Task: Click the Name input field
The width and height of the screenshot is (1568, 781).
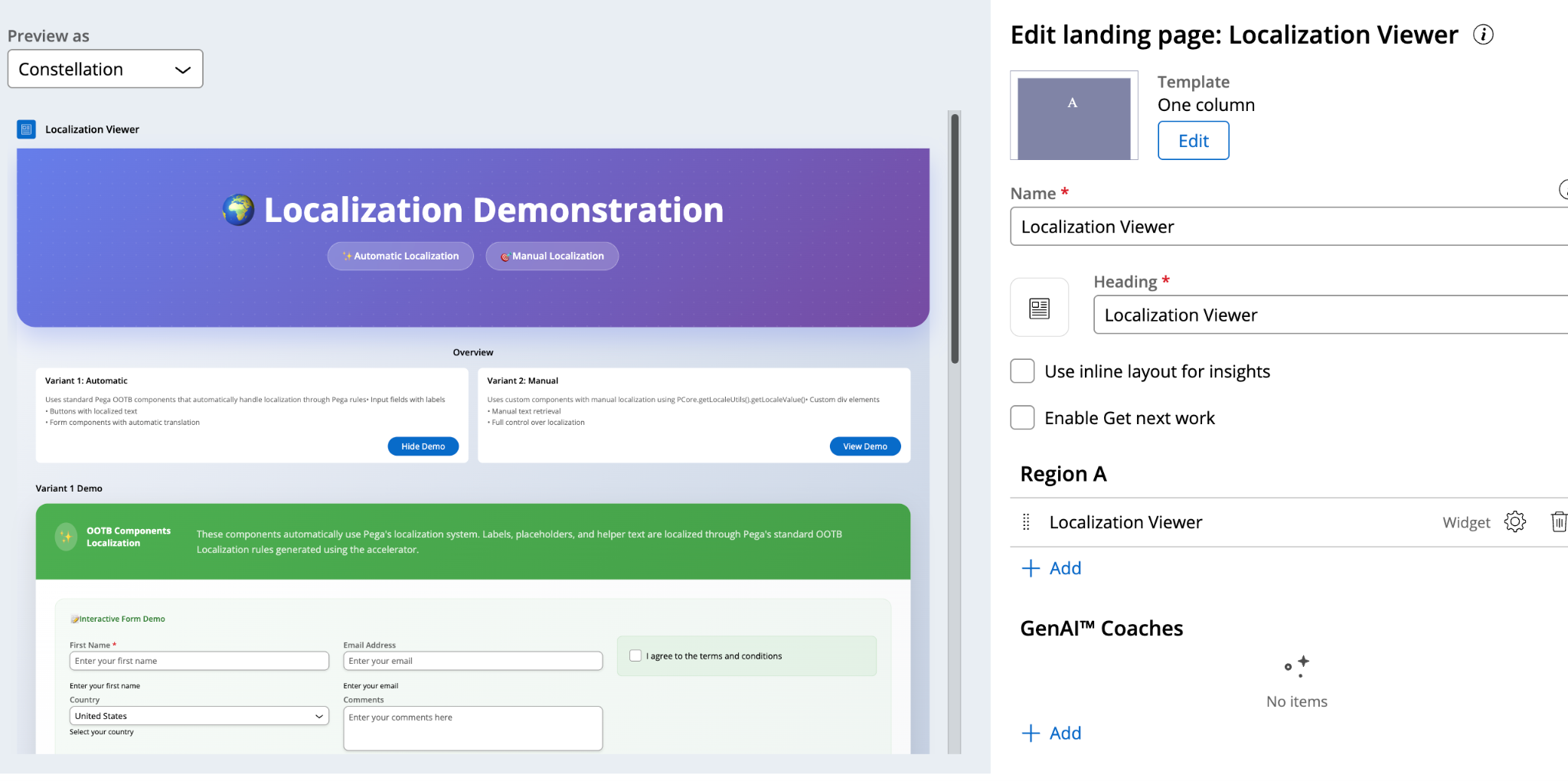Action: [x=1286, y=227]
